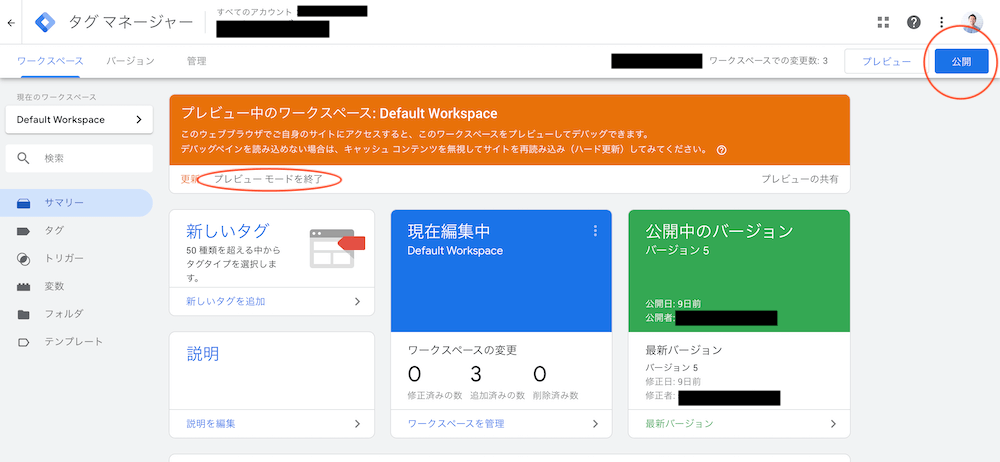1000x462 pixels.
Task: Click the 公開中のバージョン heading
Action: click(x=719, y=230)
